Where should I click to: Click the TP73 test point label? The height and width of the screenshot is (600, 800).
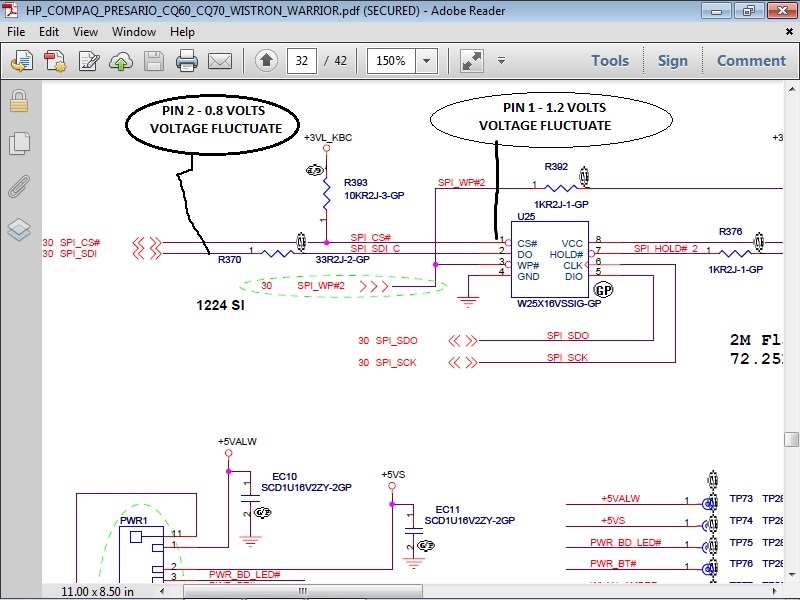(741, 498)
